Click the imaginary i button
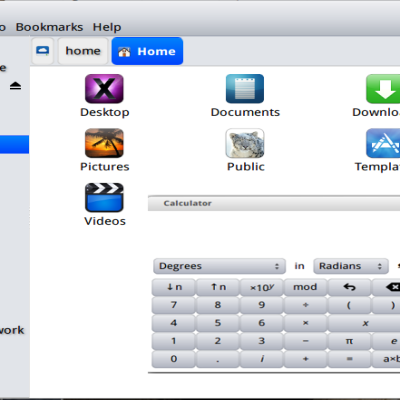Image resolution: width=400 pixels, height=400 pixels. (262, 359)
